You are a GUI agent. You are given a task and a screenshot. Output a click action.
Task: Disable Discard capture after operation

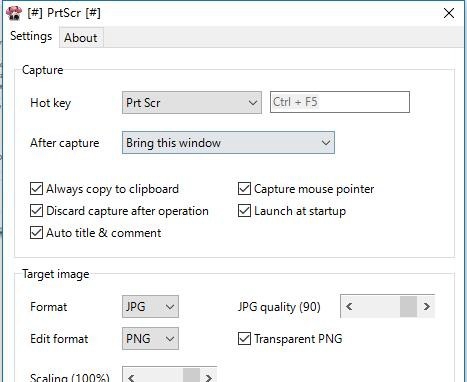click(36, 211)
